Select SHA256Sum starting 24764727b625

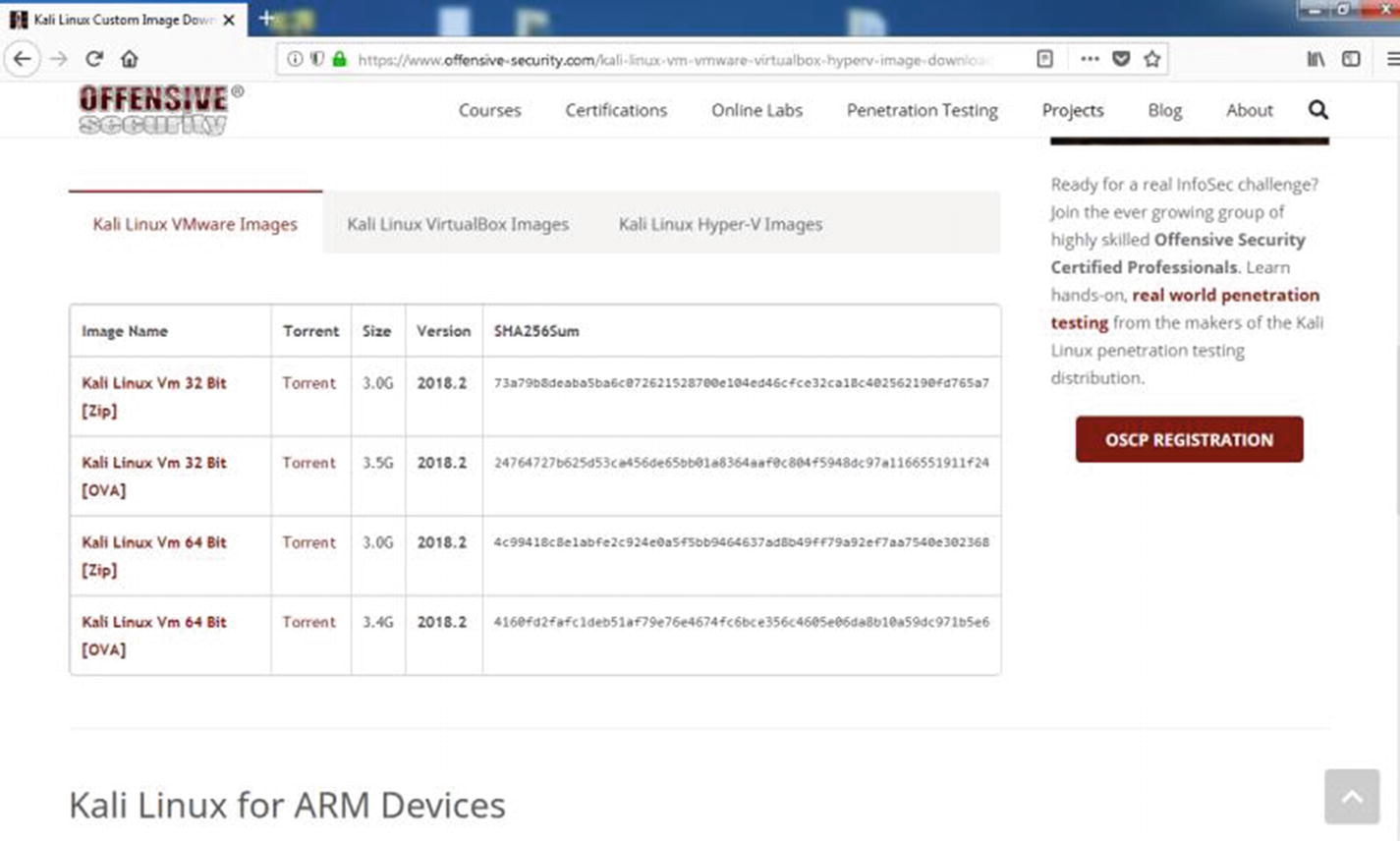[741, 463]
